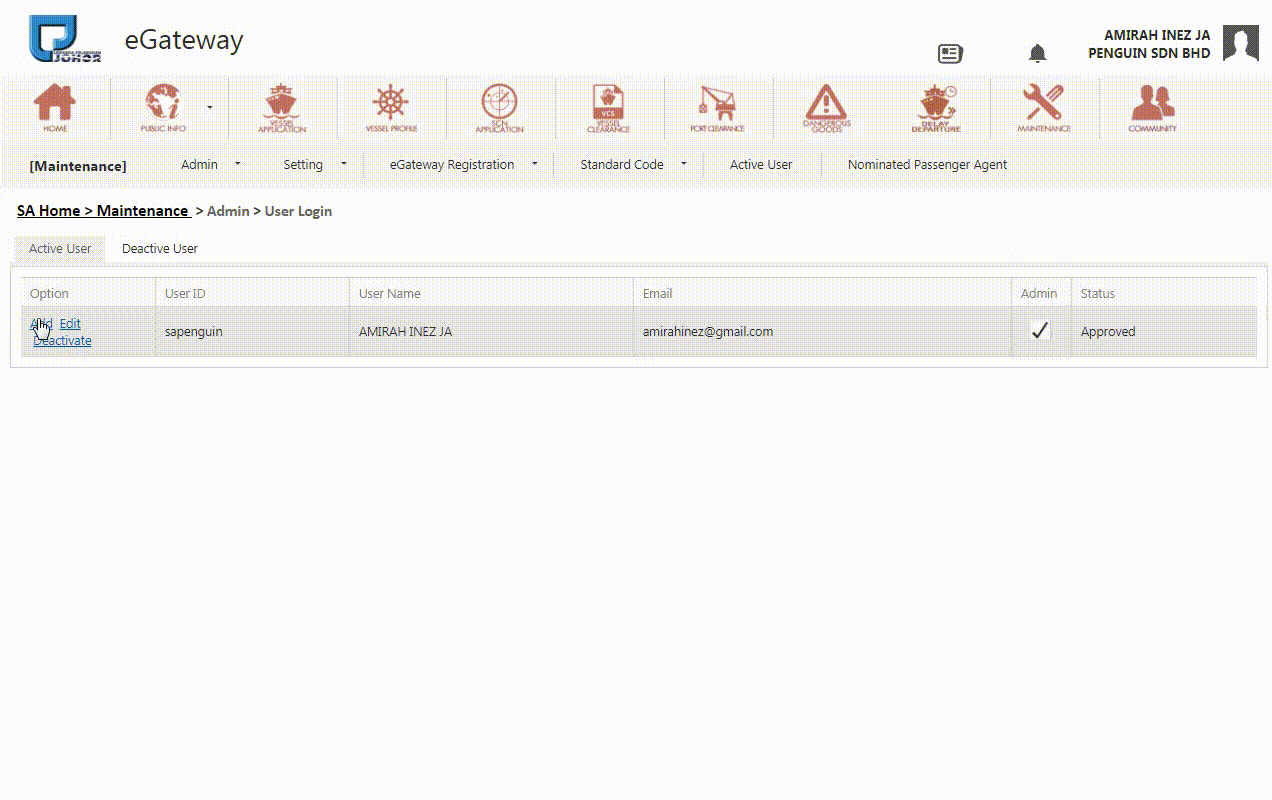Screen dimensions: 1272x800
Task: Click the Vessel Application ship icon
Action: (282, 107)
